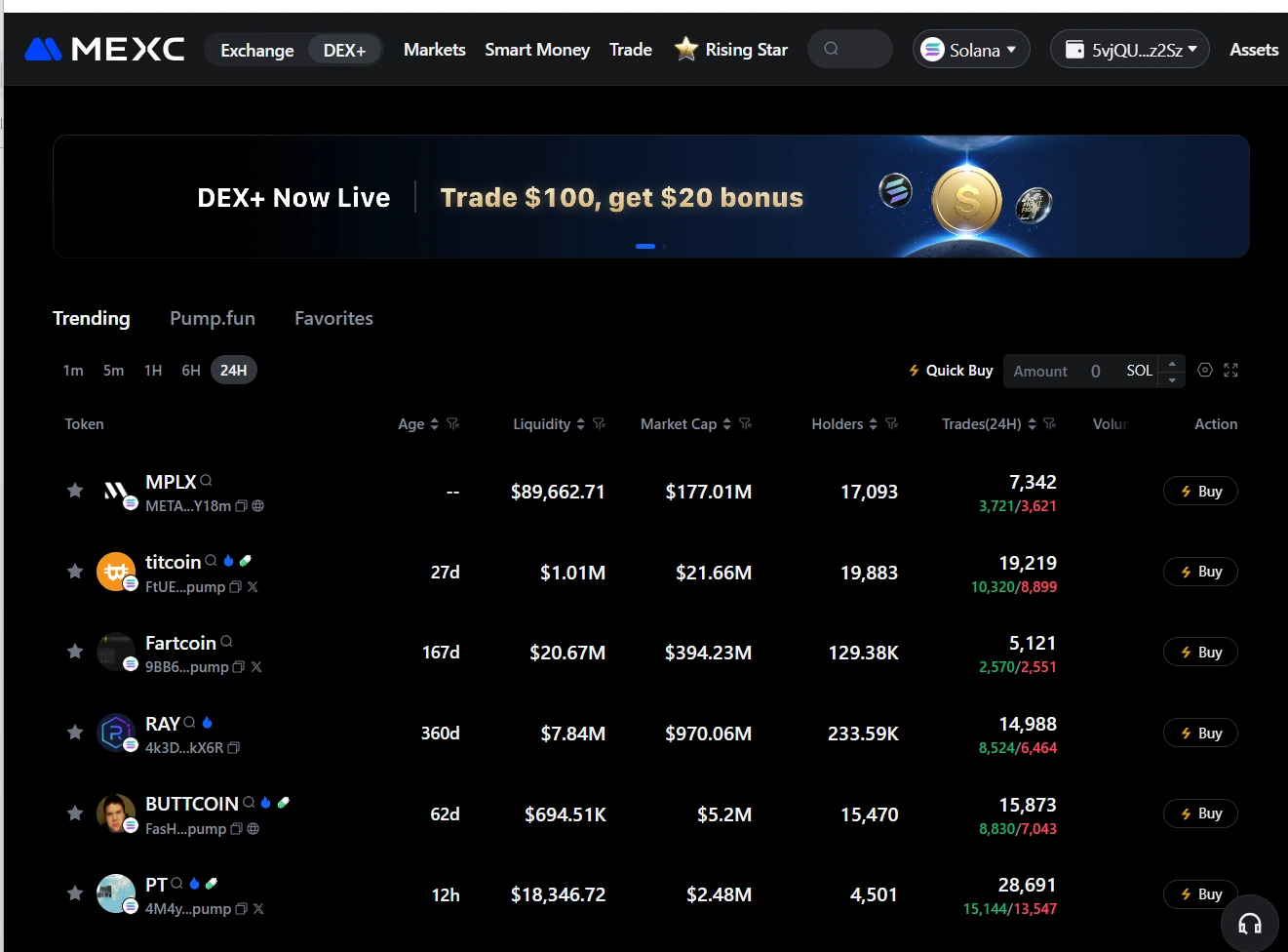Mark PT as a favorite token
The image size is (1288, 952).
tap(75, 892)
